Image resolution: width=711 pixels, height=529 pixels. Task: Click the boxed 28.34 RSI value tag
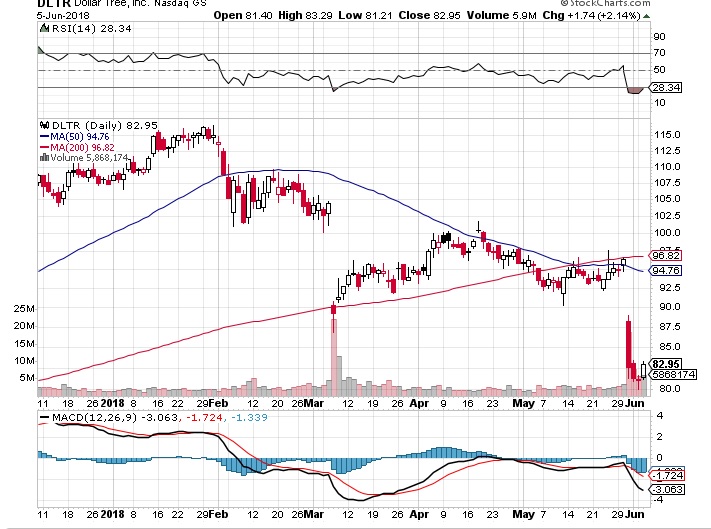coord(666,87)
